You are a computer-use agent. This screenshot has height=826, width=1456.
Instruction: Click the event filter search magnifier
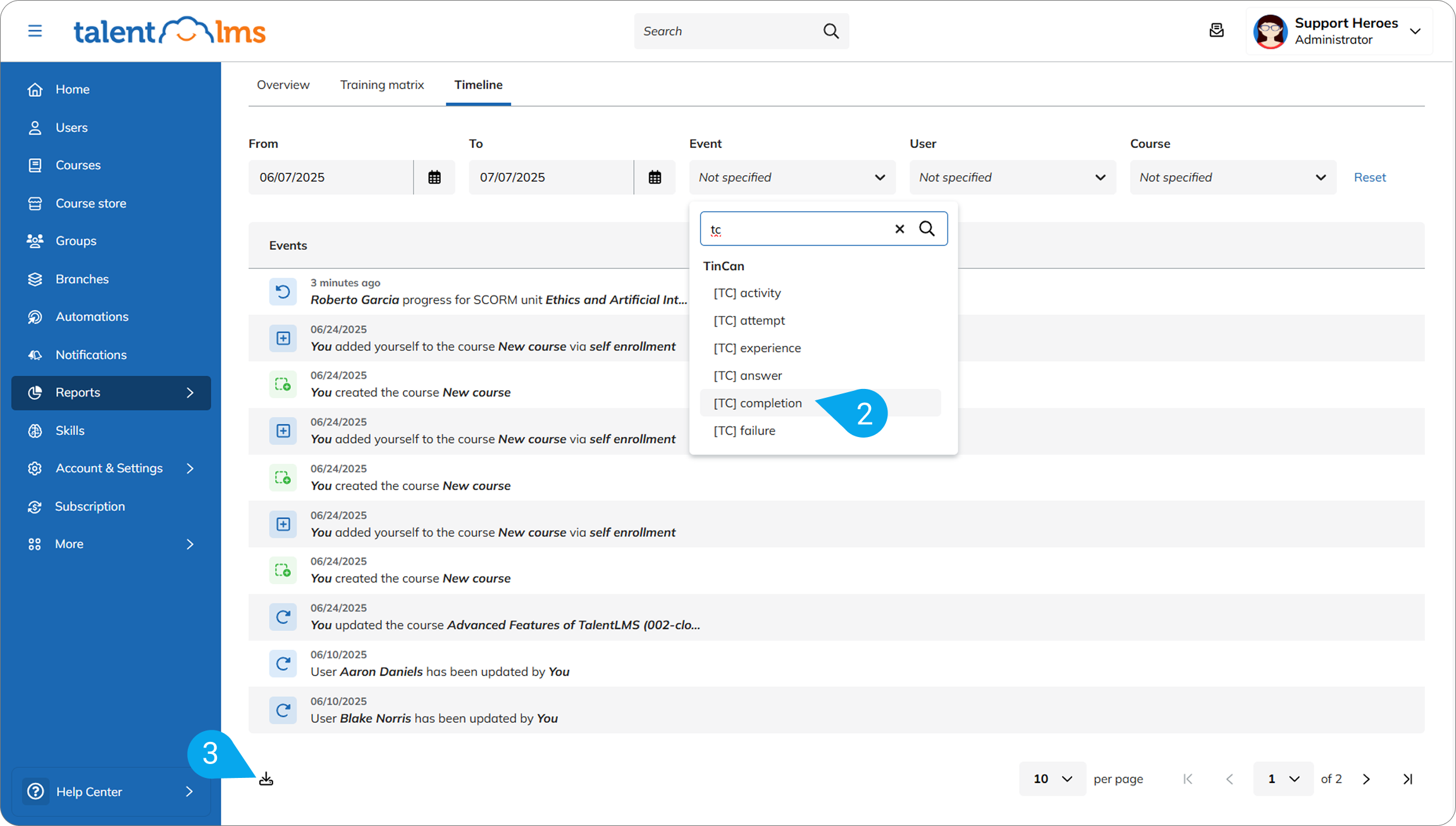pos(927,229)
